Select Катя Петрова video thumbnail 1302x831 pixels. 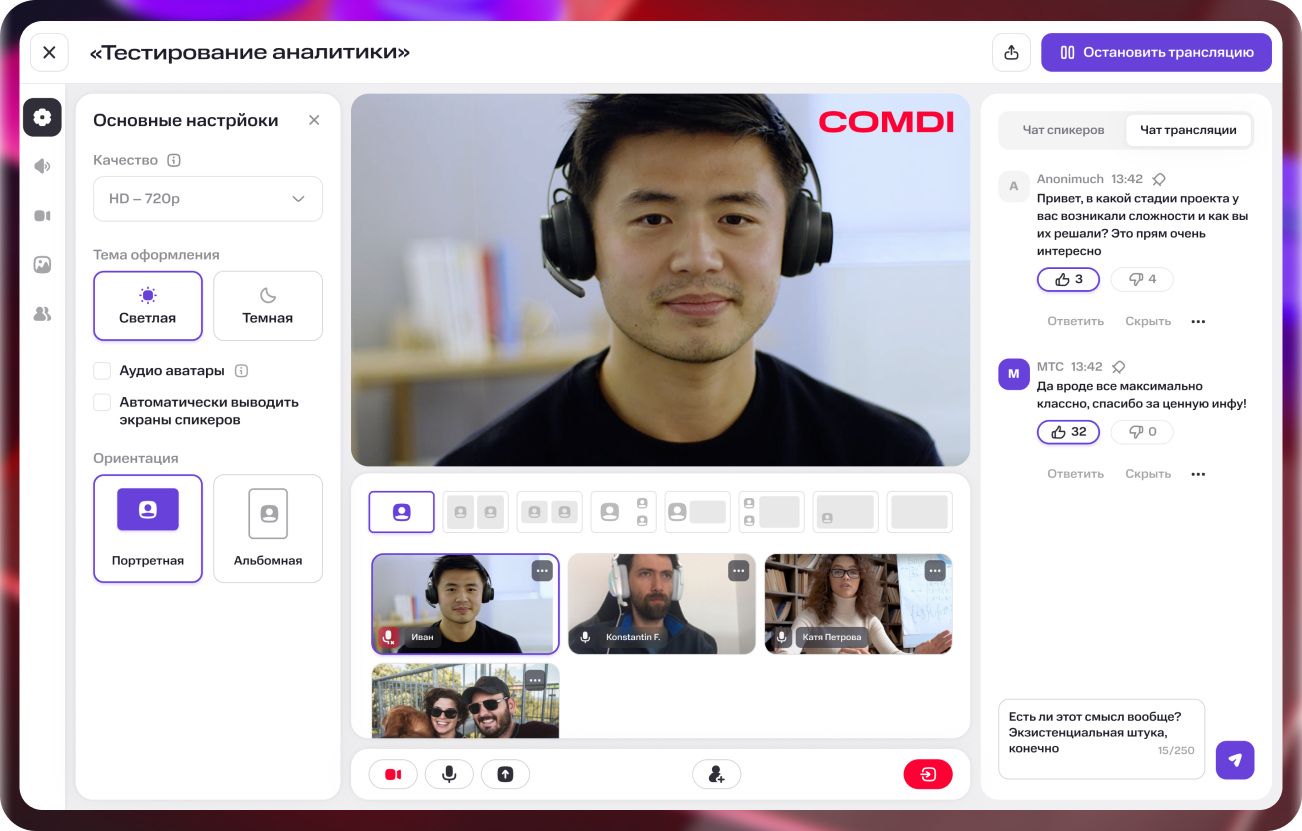tap(858, 604)
